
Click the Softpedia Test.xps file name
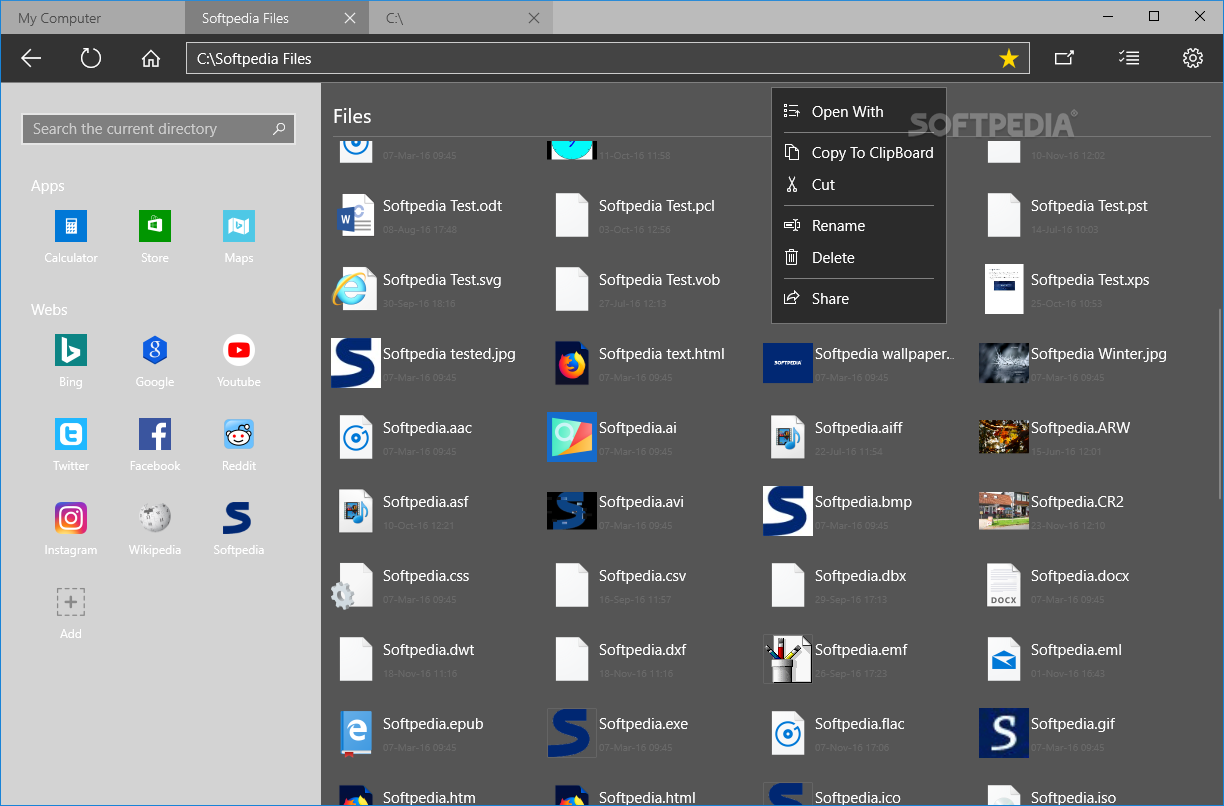tap(1090, 280)
